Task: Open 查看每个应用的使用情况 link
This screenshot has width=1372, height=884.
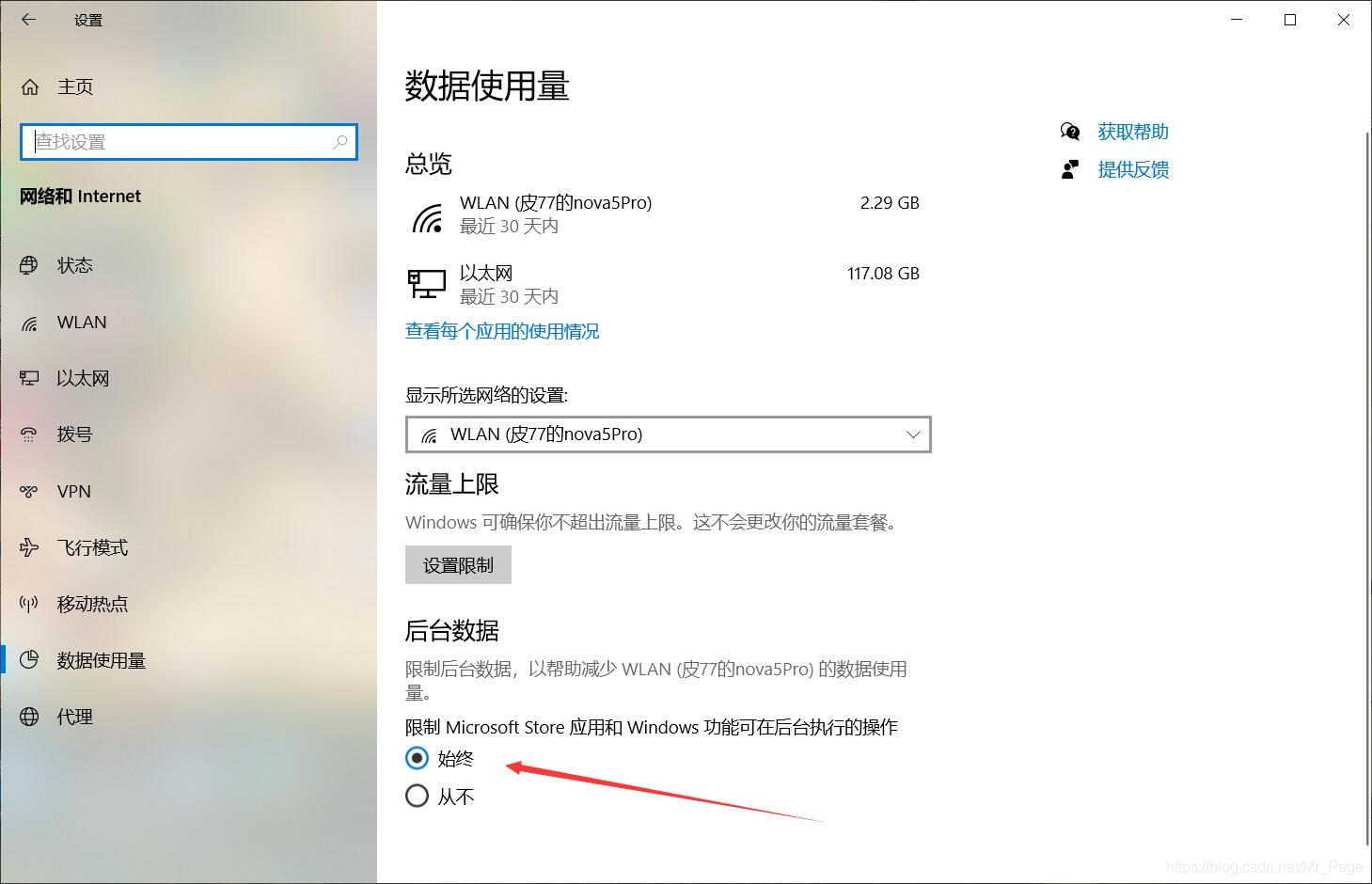Action: click(x=502, y=331)
